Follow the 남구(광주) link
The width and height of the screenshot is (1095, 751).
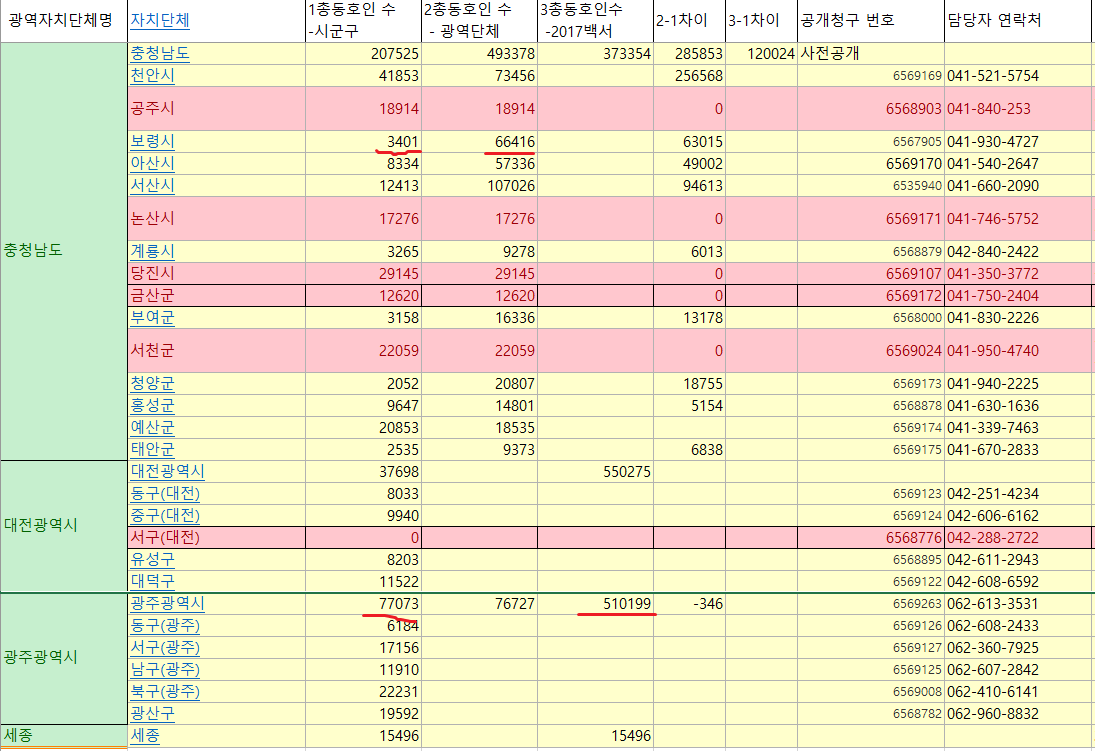(165, 670)
